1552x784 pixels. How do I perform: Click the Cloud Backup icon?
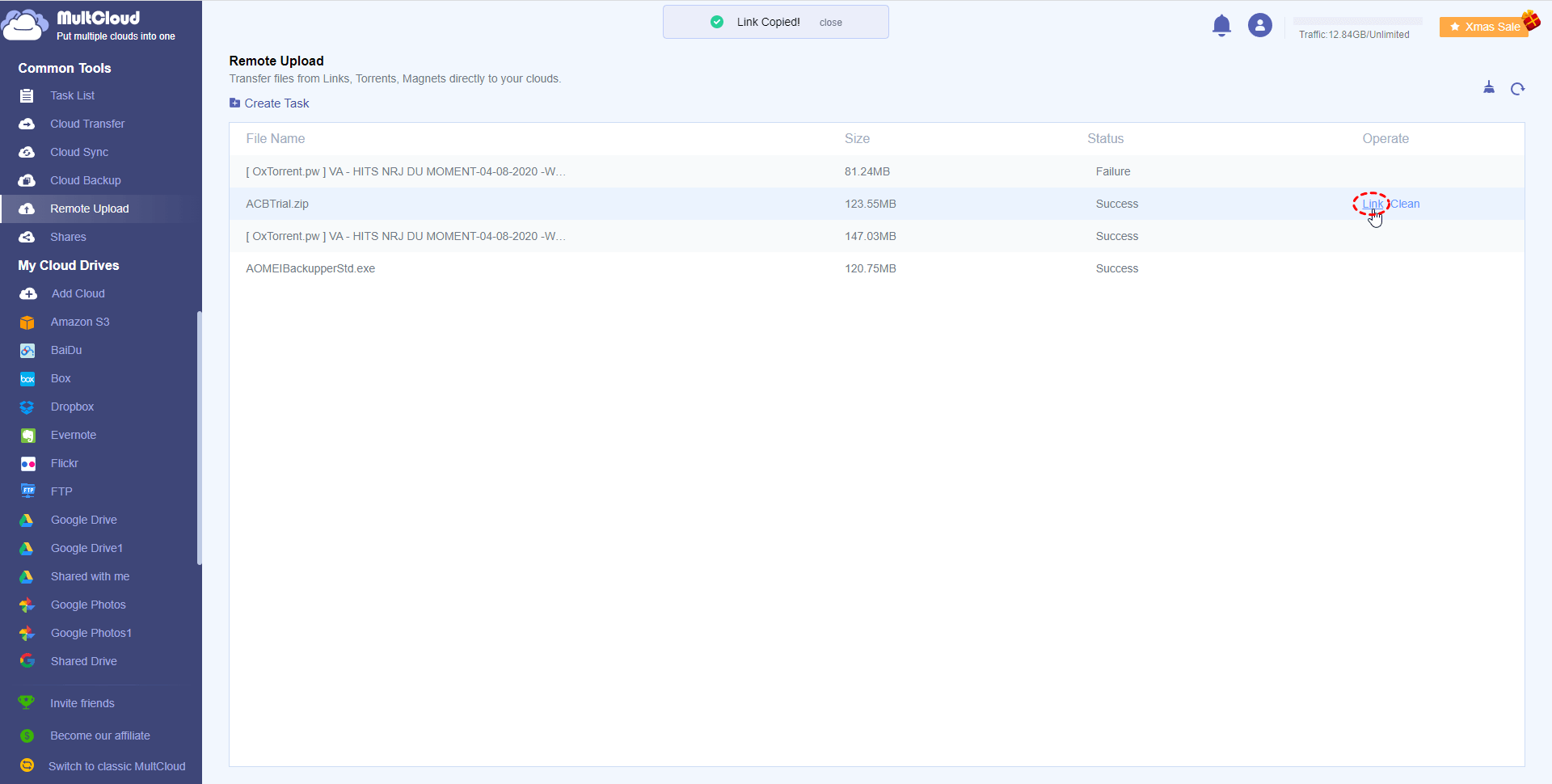coord(27,180)
